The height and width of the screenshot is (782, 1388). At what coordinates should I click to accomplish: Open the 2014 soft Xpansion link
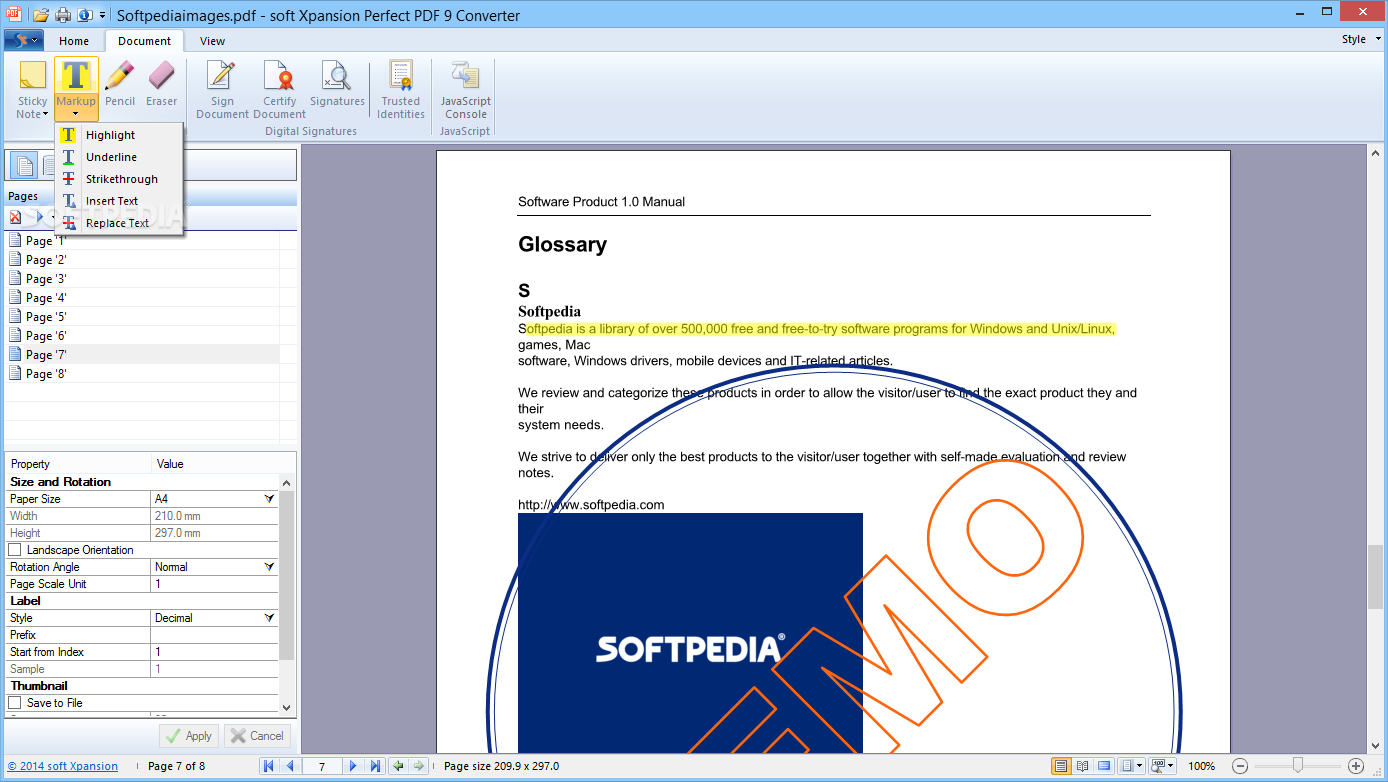click(63, 767)
